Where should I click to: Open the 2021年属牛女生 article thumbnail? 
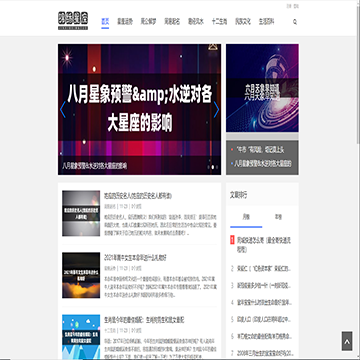81,275
